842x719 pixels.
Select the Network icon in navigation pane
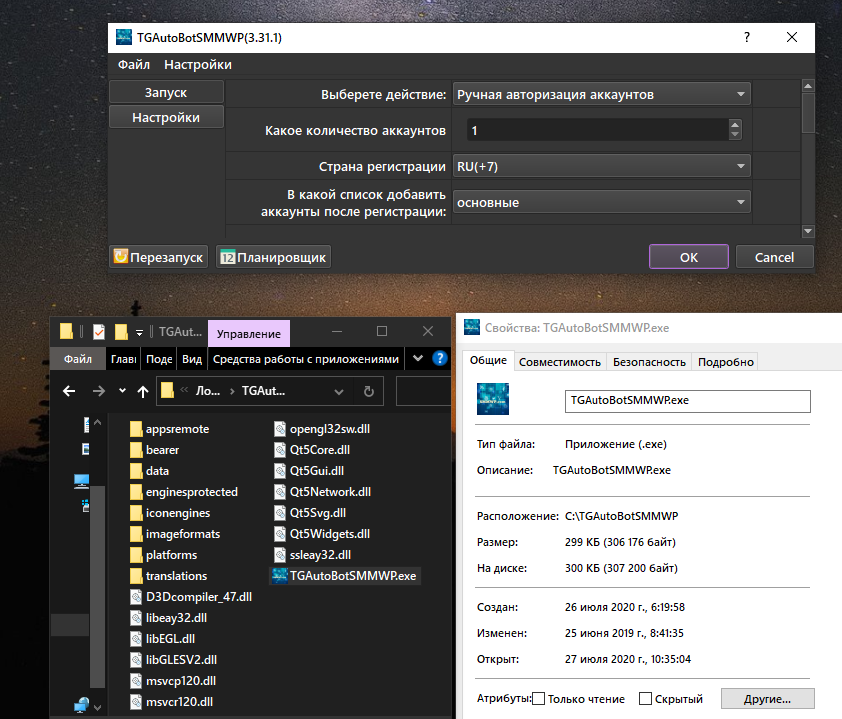click(82, 705)
